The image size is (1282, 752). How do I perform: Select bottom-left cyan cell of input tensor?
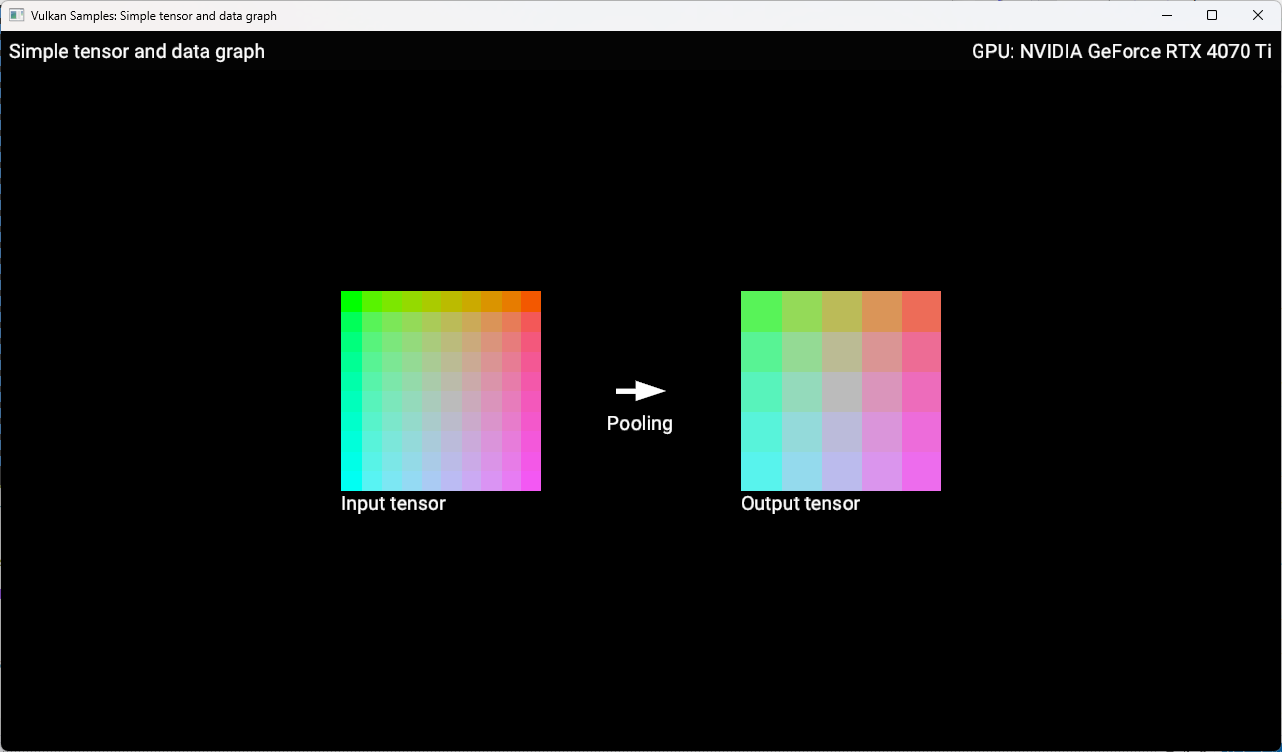351,481
